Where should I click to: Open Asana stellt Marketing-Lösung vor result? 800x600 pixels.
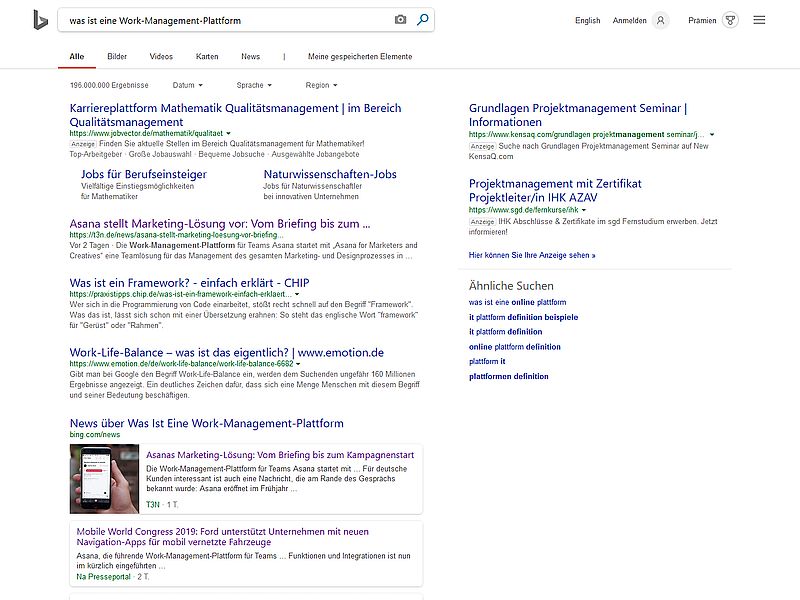pyautogui.click(x=220, y=223)
